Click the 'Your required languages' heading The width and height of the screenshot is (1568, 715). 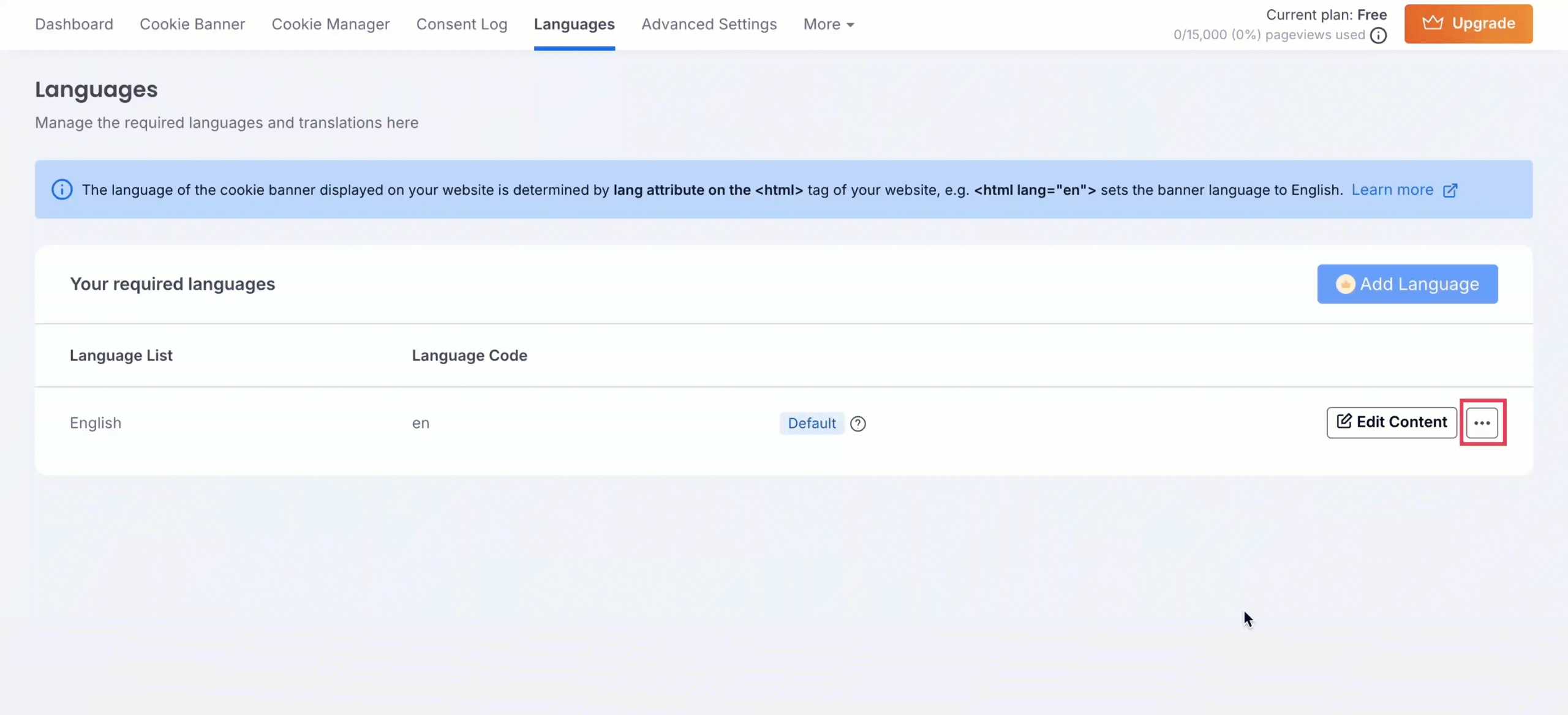tap(173, 284)
